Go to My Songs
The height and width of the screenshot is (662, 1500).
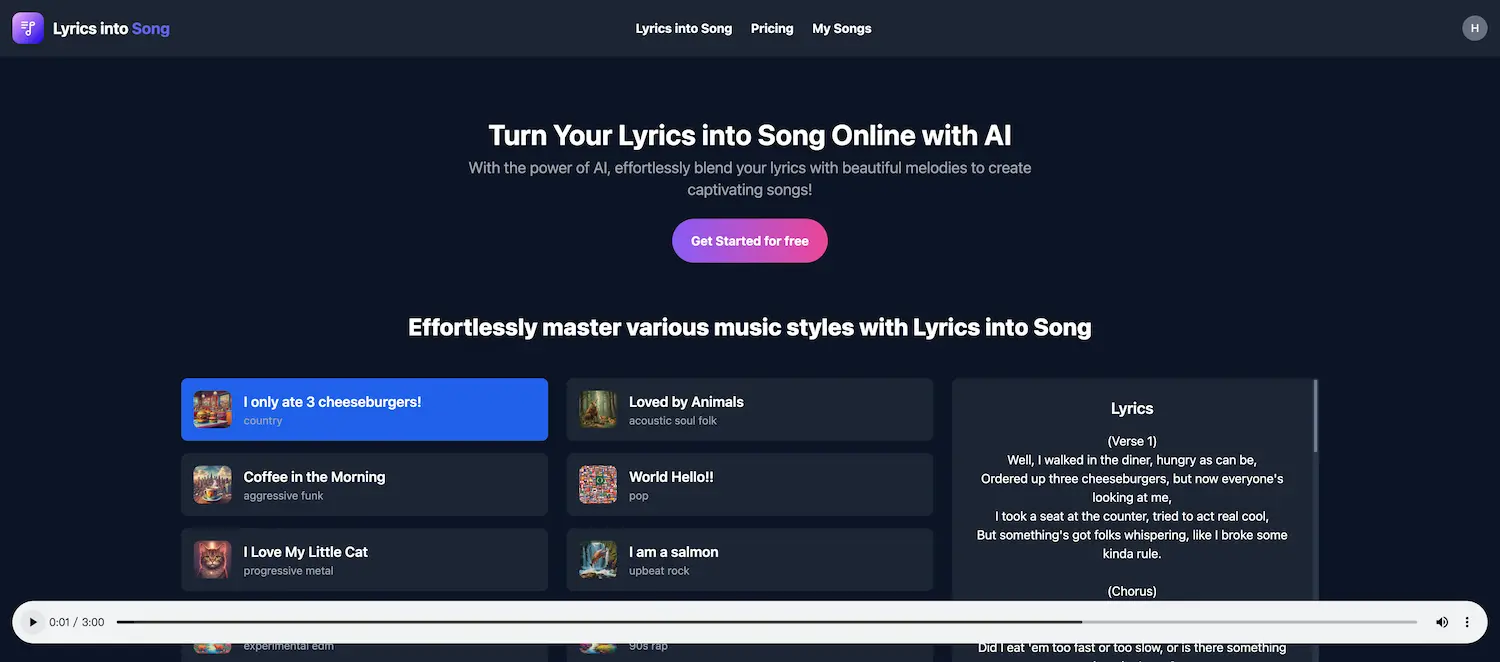coord(841,27)
